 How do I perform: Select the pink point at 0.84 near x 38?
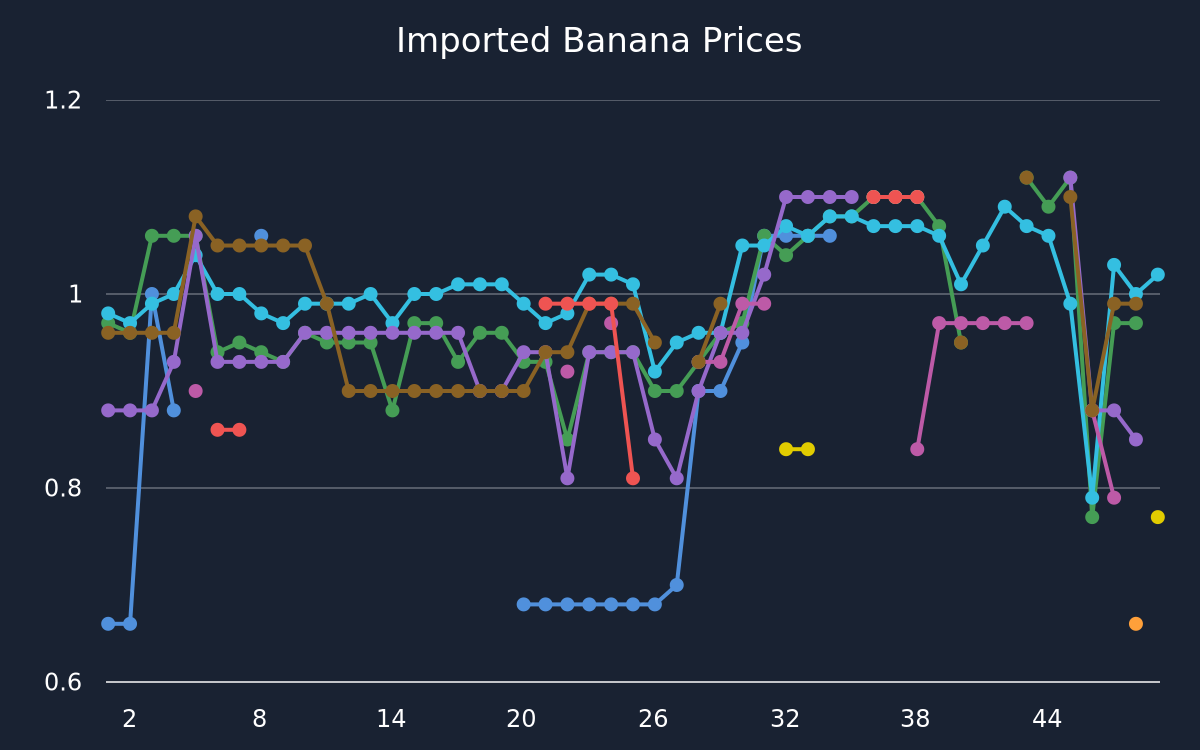click(917, 449)
